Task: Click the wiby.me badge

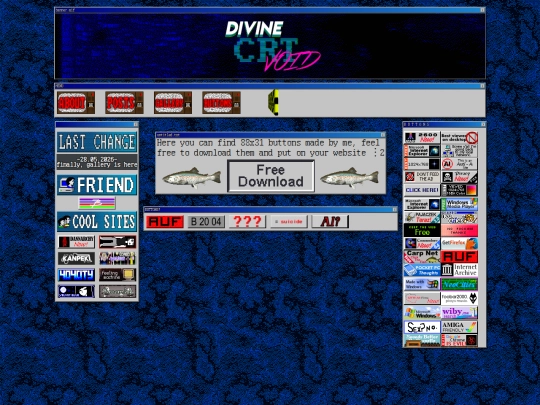Action: pyautogui.click(x=459, y=313)
